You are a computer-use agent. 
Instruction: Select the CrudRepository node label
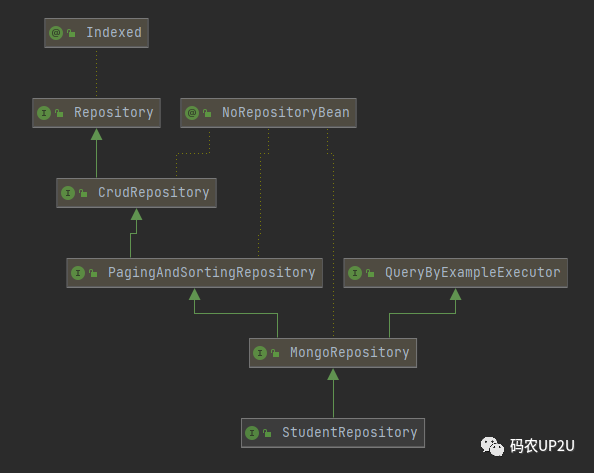pos(153,192)
